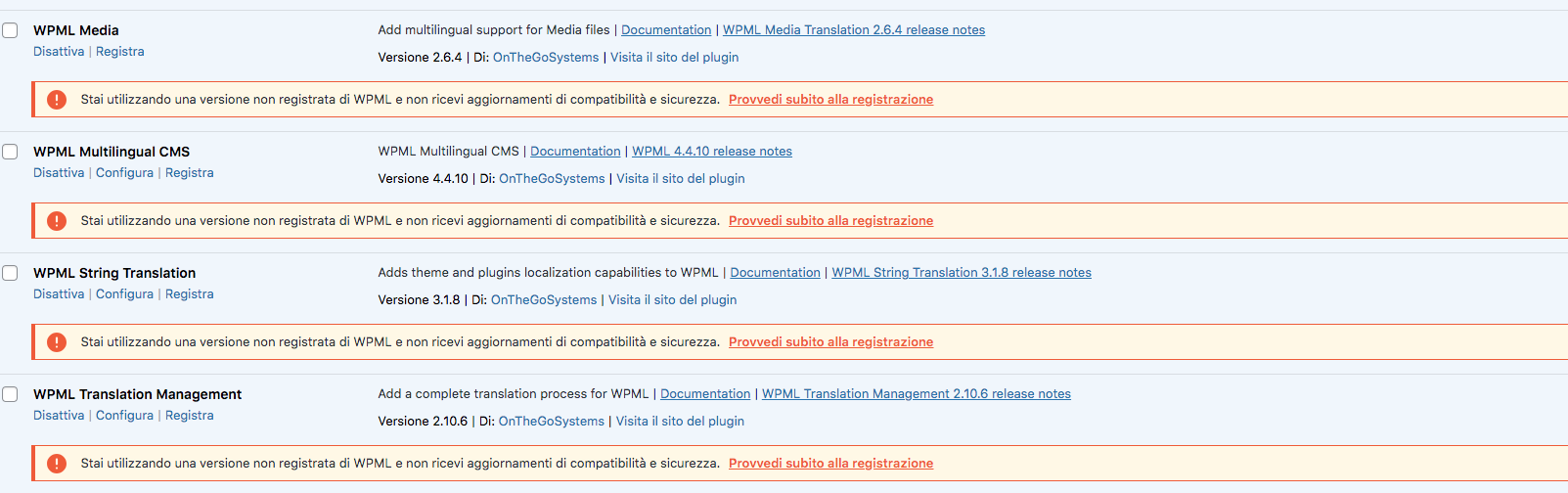The height and width of the screenshot is (493, 1568).
Task: Open WPML 4.4.10 release notes
Action: [x=712, y=152]
